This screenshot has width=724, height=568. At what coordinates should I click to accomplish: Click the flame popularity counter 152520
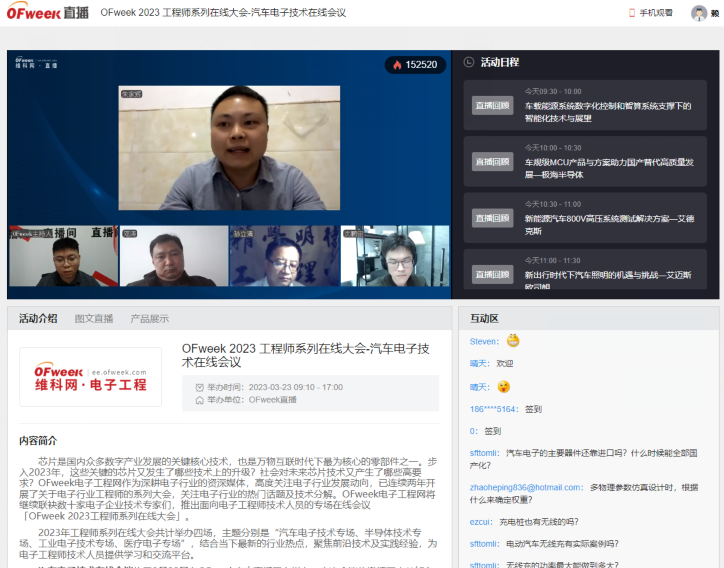(415, 65)
